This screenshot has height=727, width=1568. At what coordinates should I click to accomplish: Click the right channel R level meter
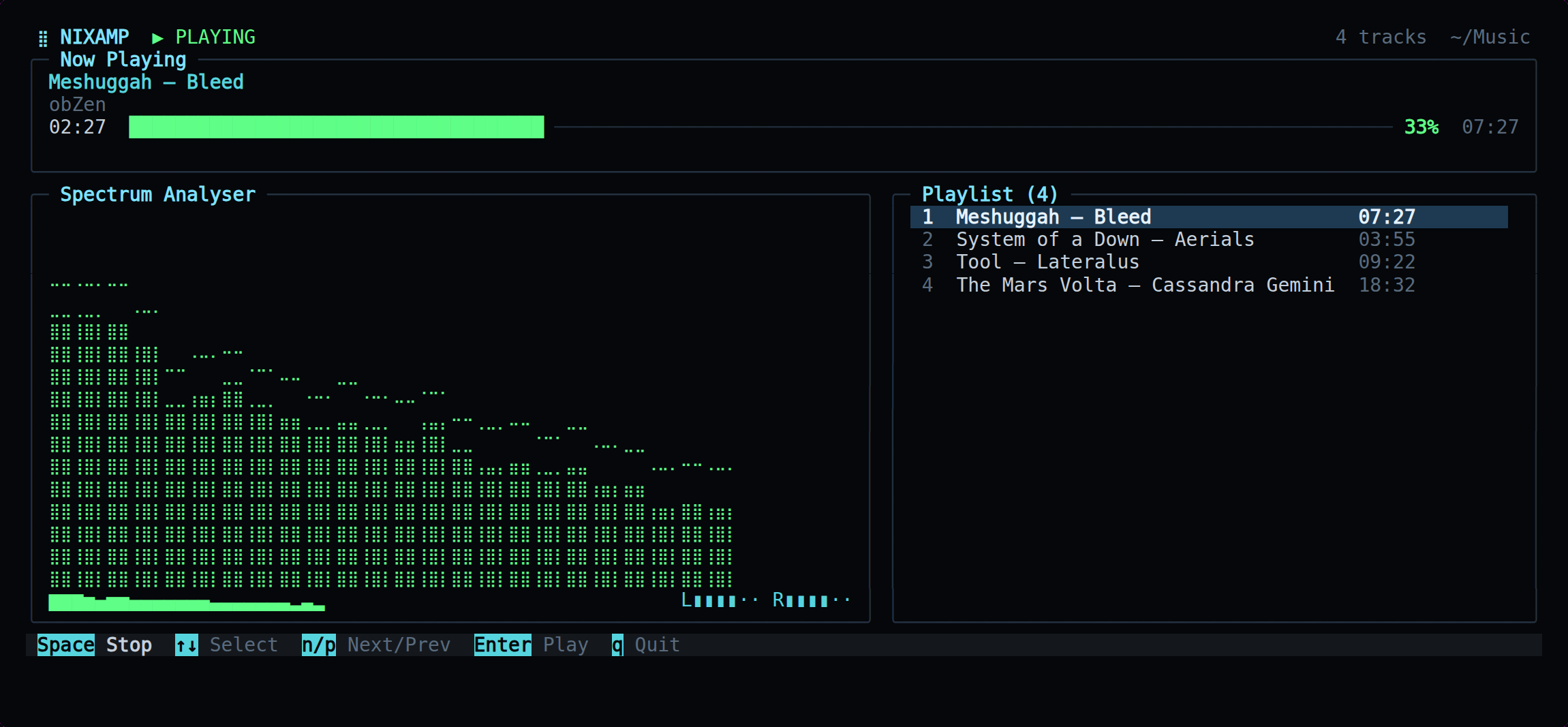[x=811, y=600]
